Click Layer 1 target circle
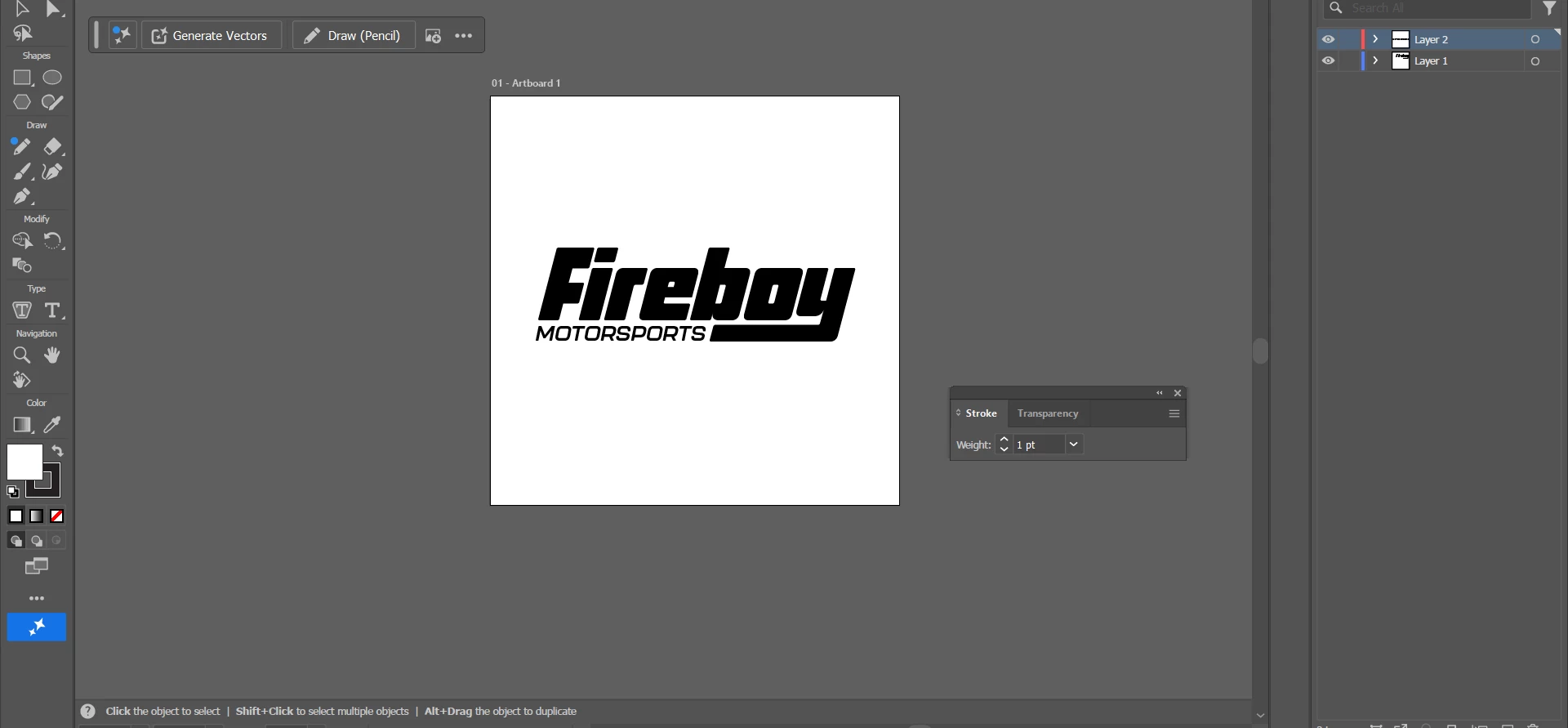The height and width of the screenshot is (728, 1568). click(x=1535, y=61)
